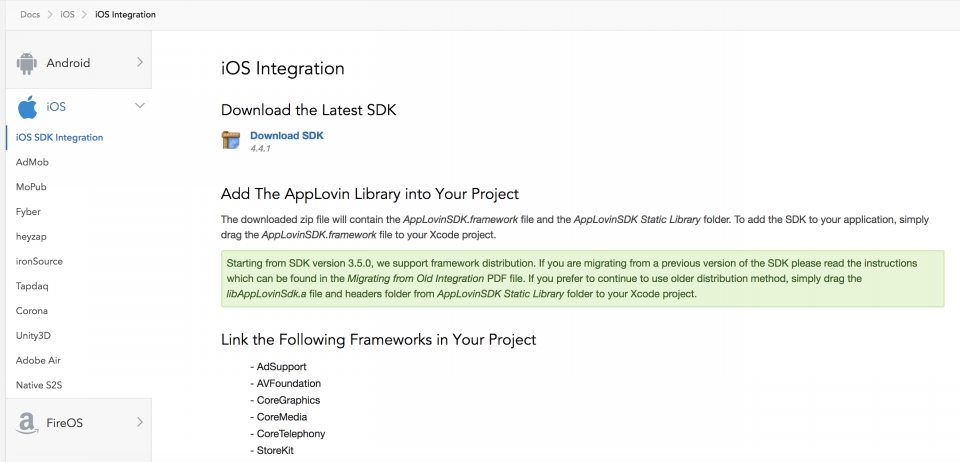Image resolution: width=960 pixels, height=462 pixels.
Task: Select the iOS Integration breadcrumb
Action: coord(125,14)
